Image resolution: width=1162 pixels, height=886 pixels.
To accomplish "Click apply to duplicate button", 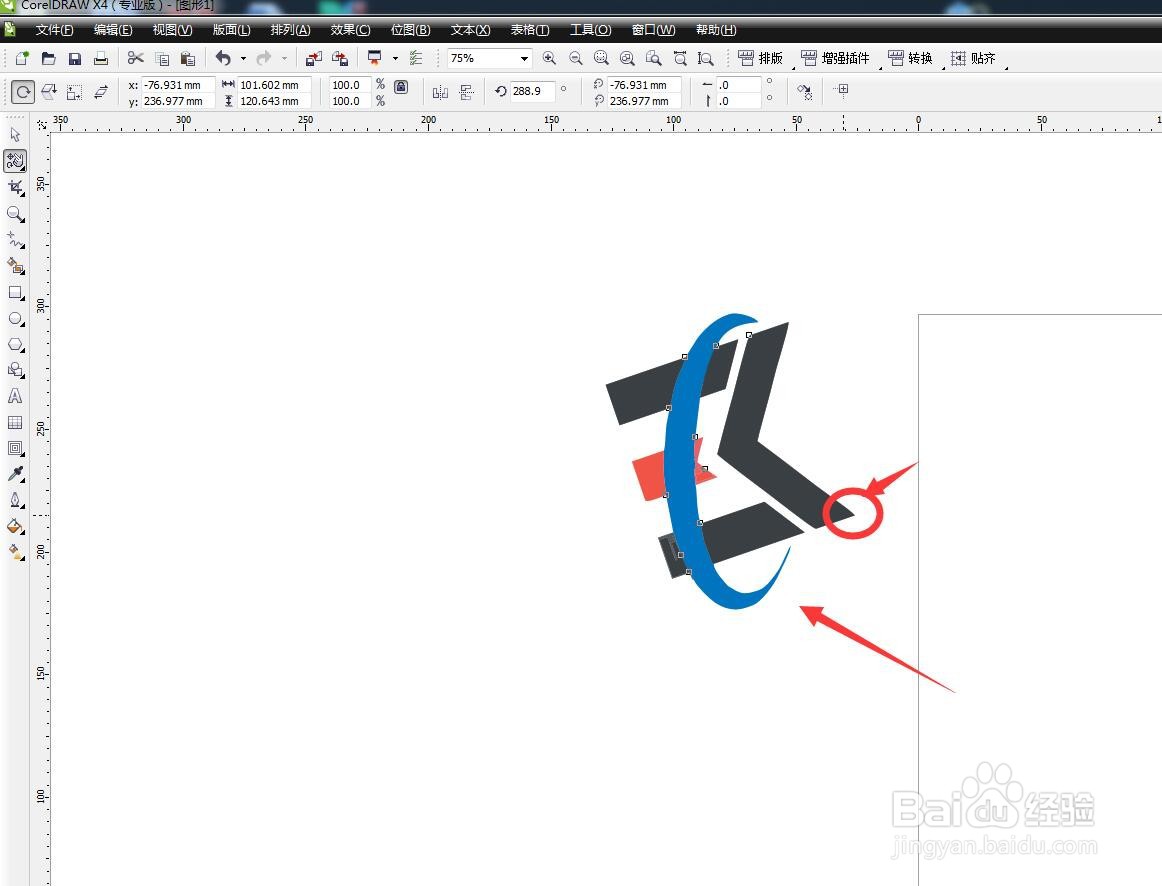I will tap(805, 92).
